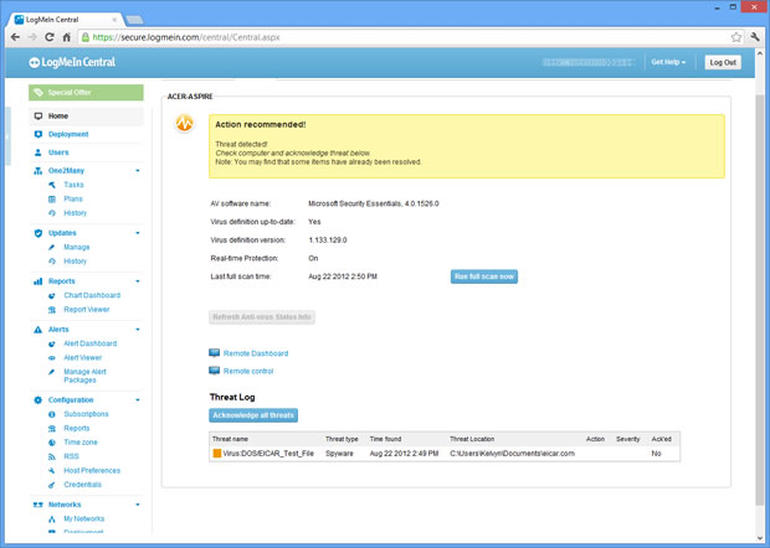Click the Networks icon in sidebar
The width and height of the screenshot is (770, 548).
[38, 505]
